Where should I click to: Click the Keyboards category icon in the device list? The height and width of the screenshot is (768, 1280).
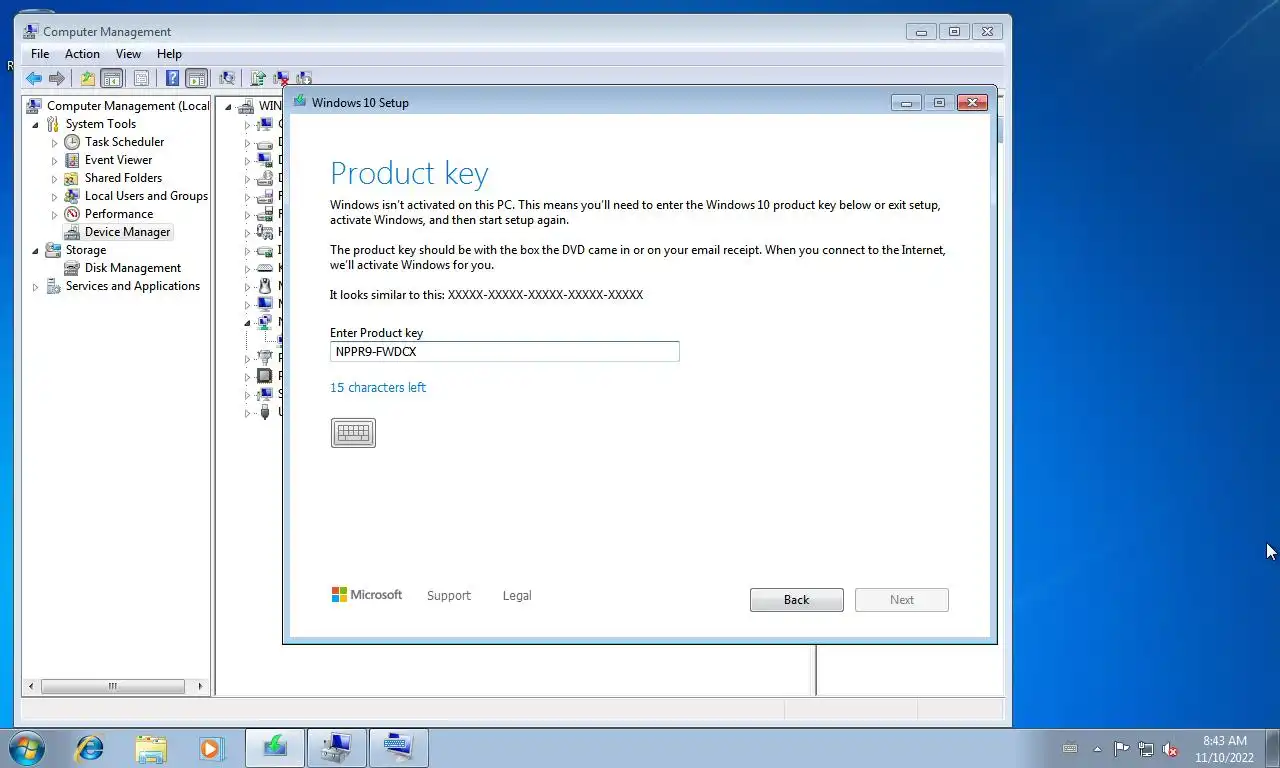pyautogui.click(x=264, y=268)
